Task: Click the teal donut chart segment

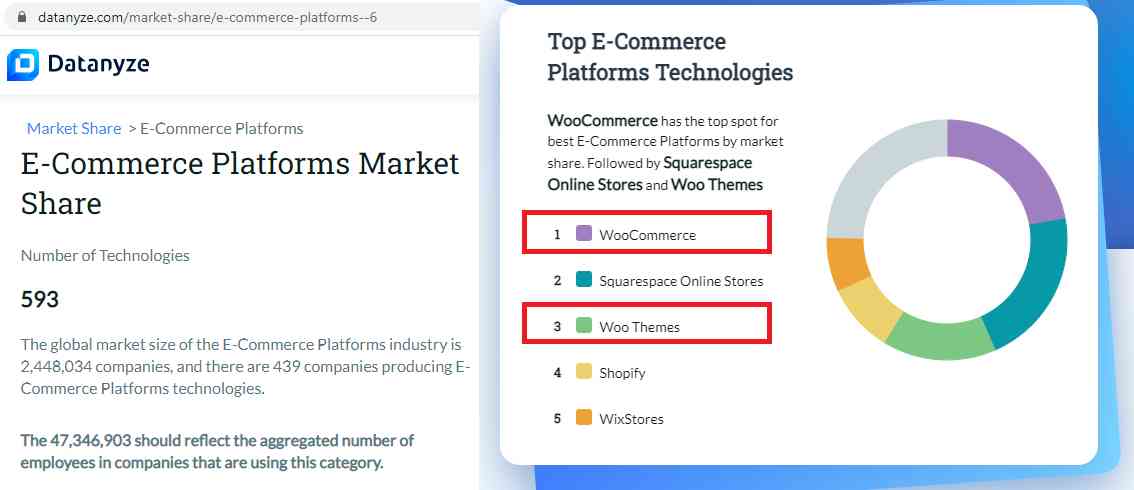Action: tap(1031, 285)
